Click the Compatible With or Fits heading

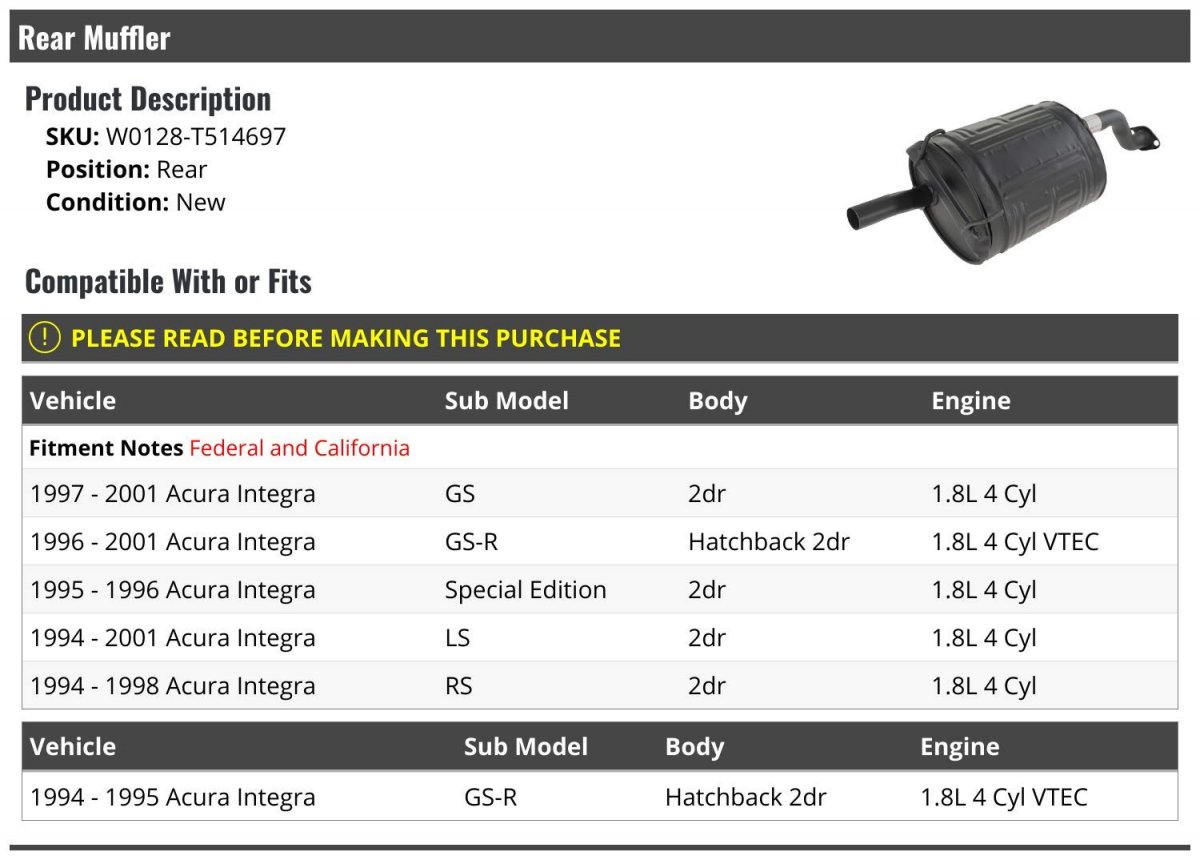168,282
